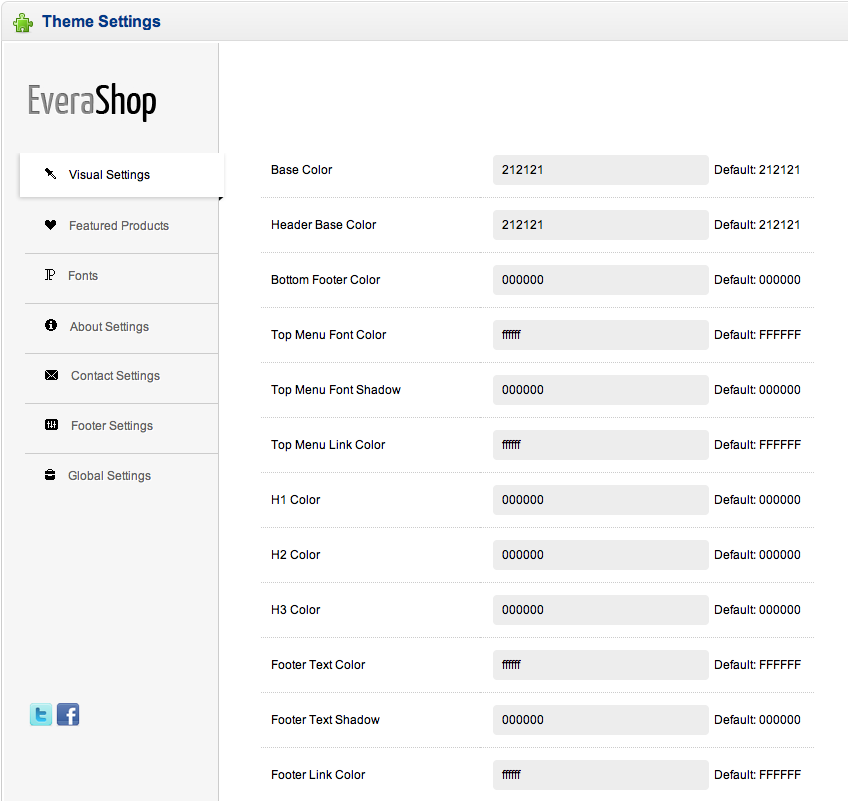Click the H2 Color label
Viewport: 848px width, 801px height.
[295, 555]
